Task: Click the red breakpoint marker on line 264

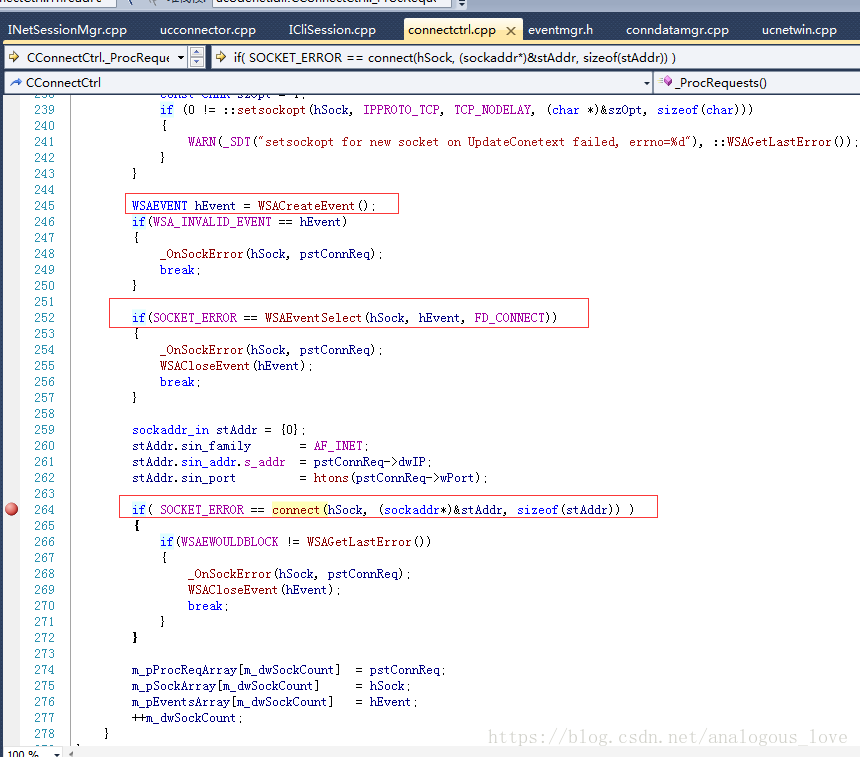Action: [12, 509]
